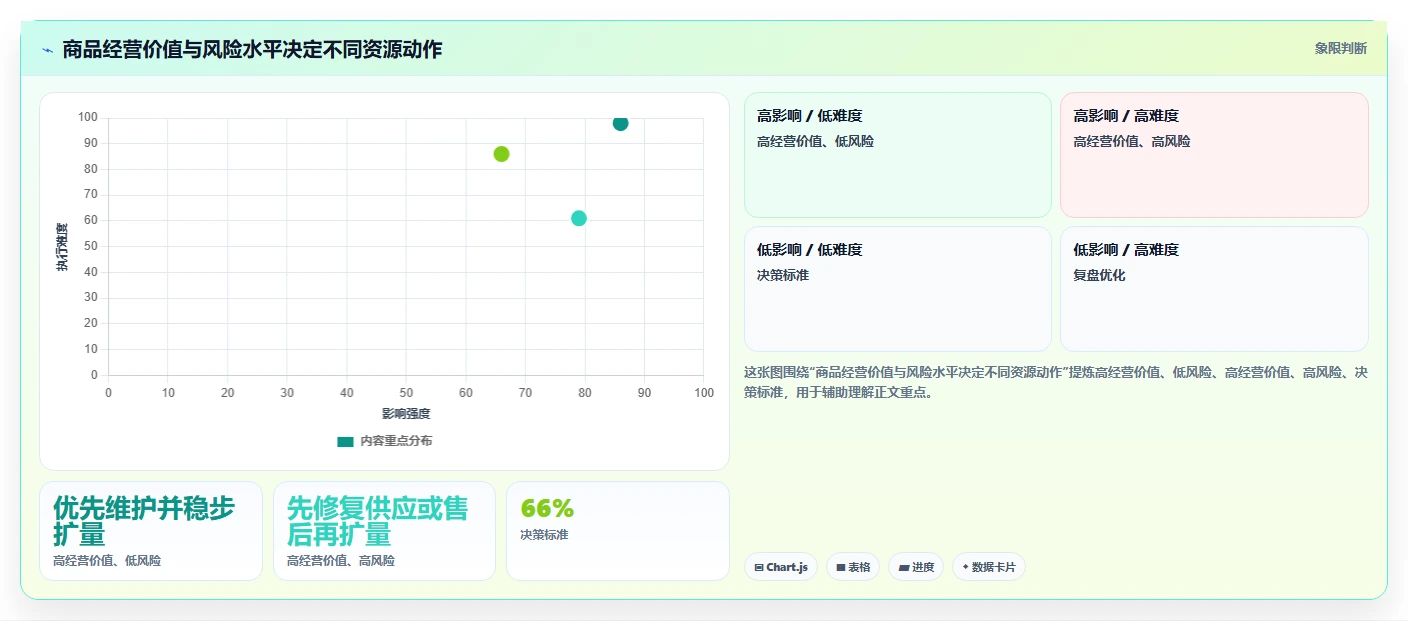Select the lime green scatter data point

501,154
